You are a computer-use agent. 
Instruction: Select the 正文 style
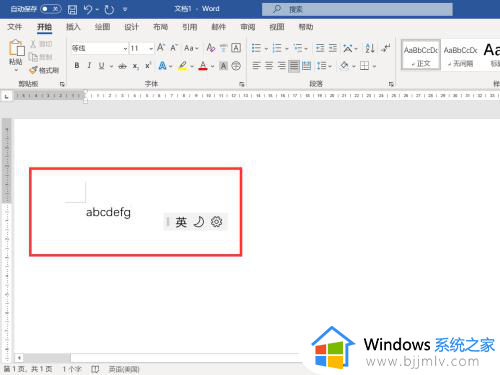coord(421,55)
